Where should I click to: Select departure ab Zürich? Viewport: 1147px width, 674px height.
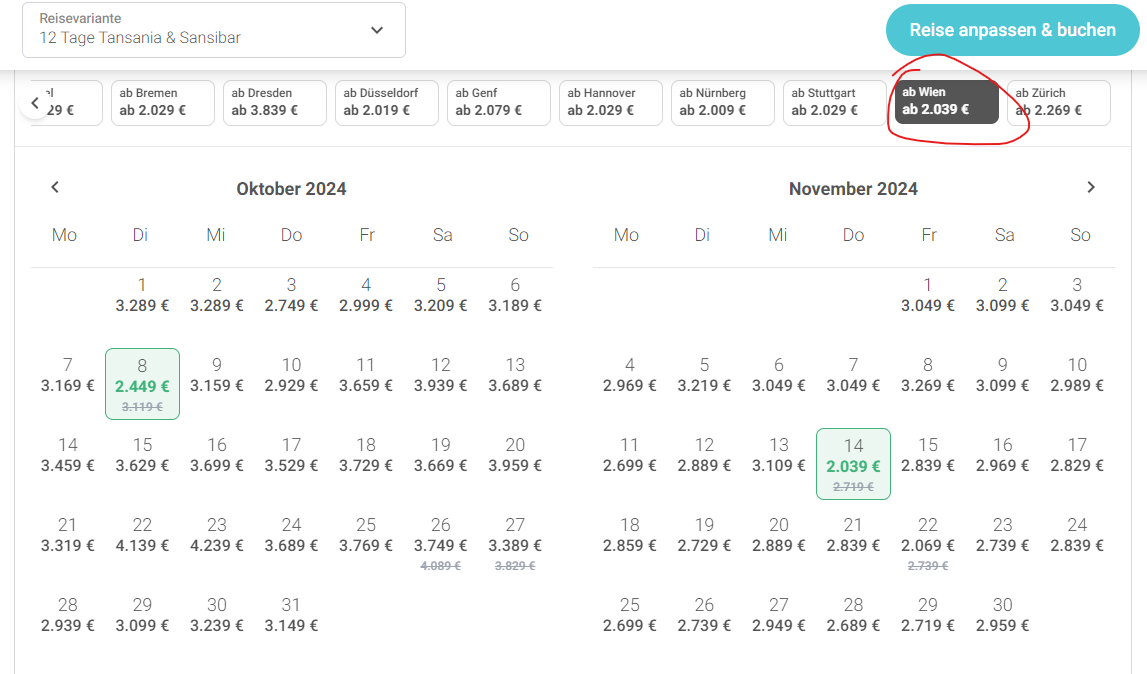tap(1058, 102)
